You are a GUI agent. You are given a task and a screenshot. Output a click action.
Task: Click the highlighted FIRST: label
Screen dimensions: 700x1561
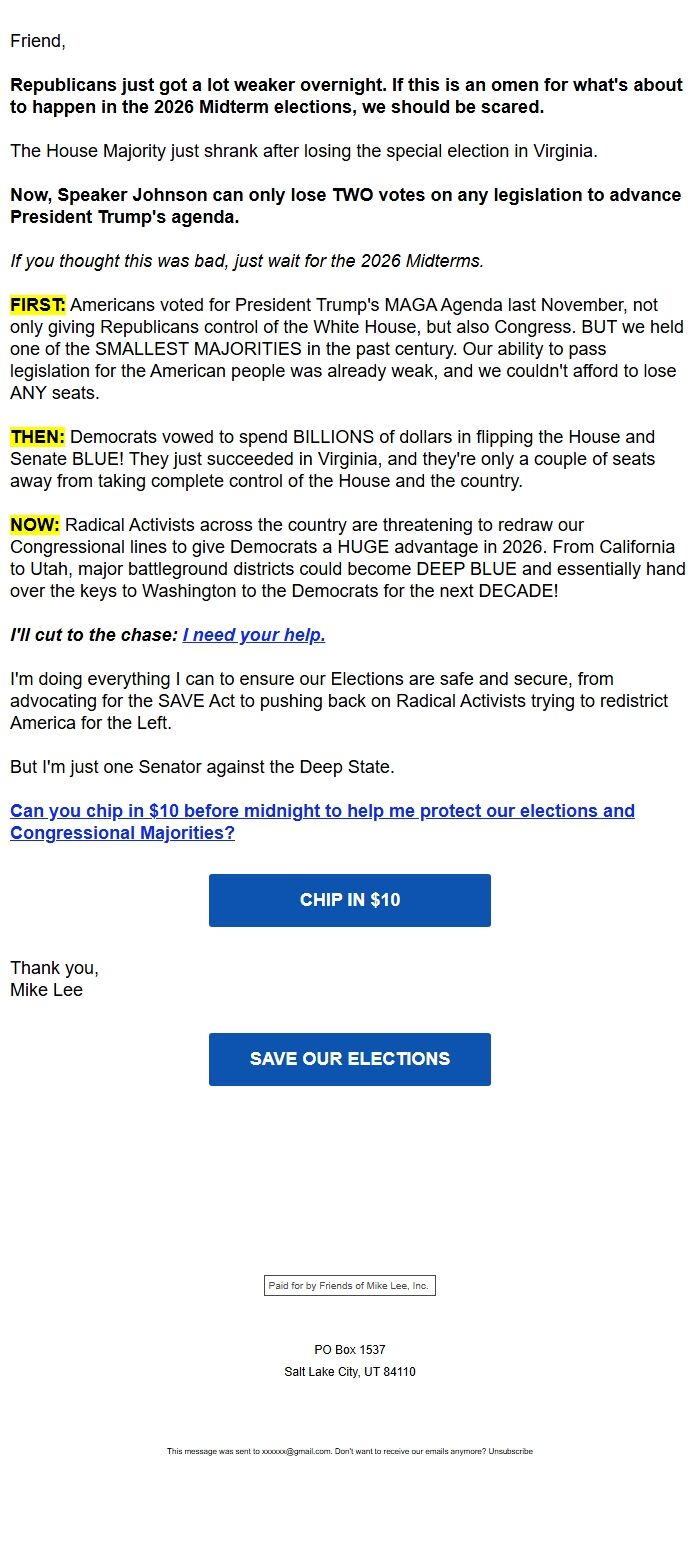pyautogui.click(x=37, y=305)
